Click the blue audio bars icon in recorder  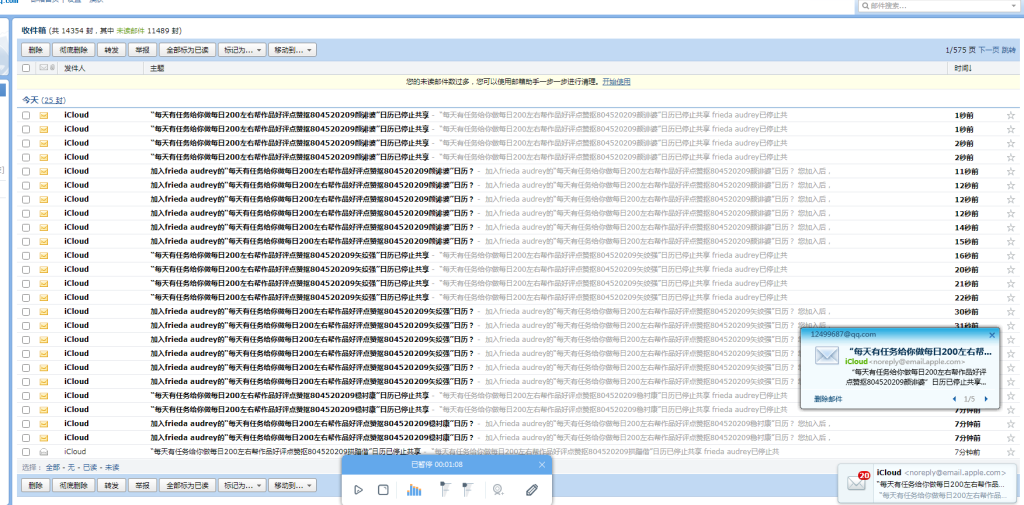coord(414,489)
